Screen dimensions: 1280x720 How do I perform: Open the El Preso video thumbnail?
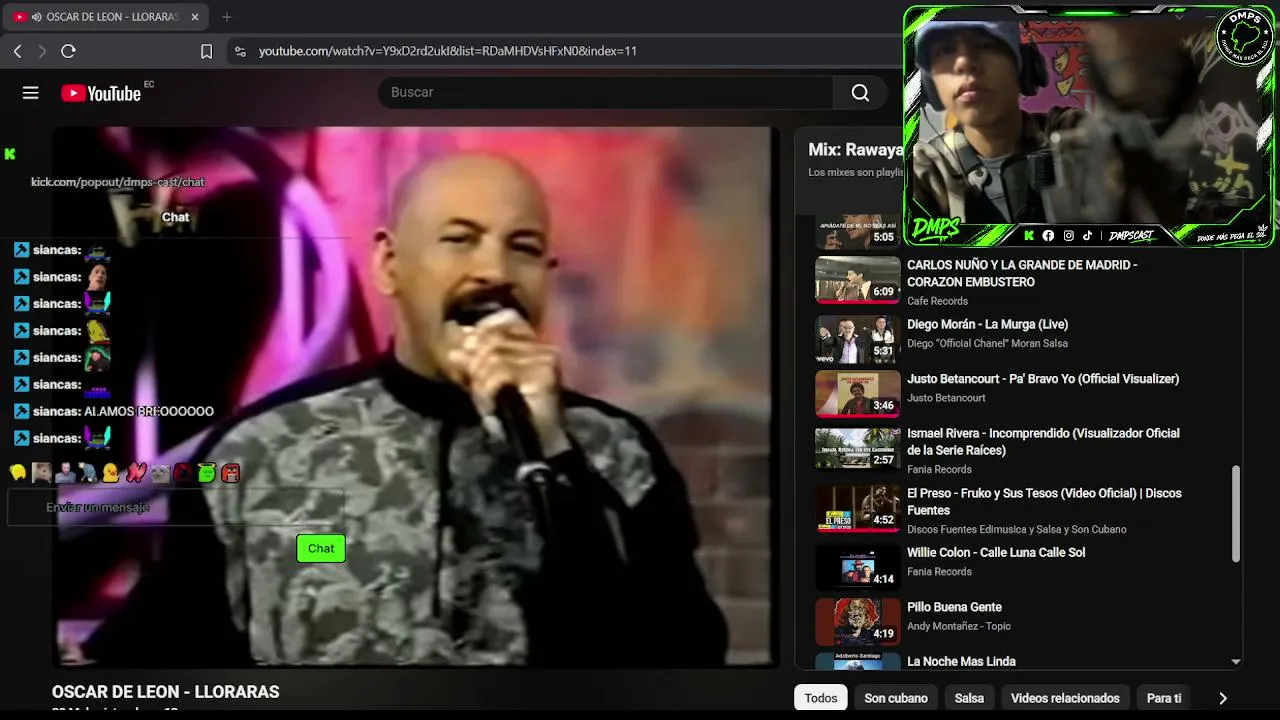pyautogui.click(x=857, y=508)
